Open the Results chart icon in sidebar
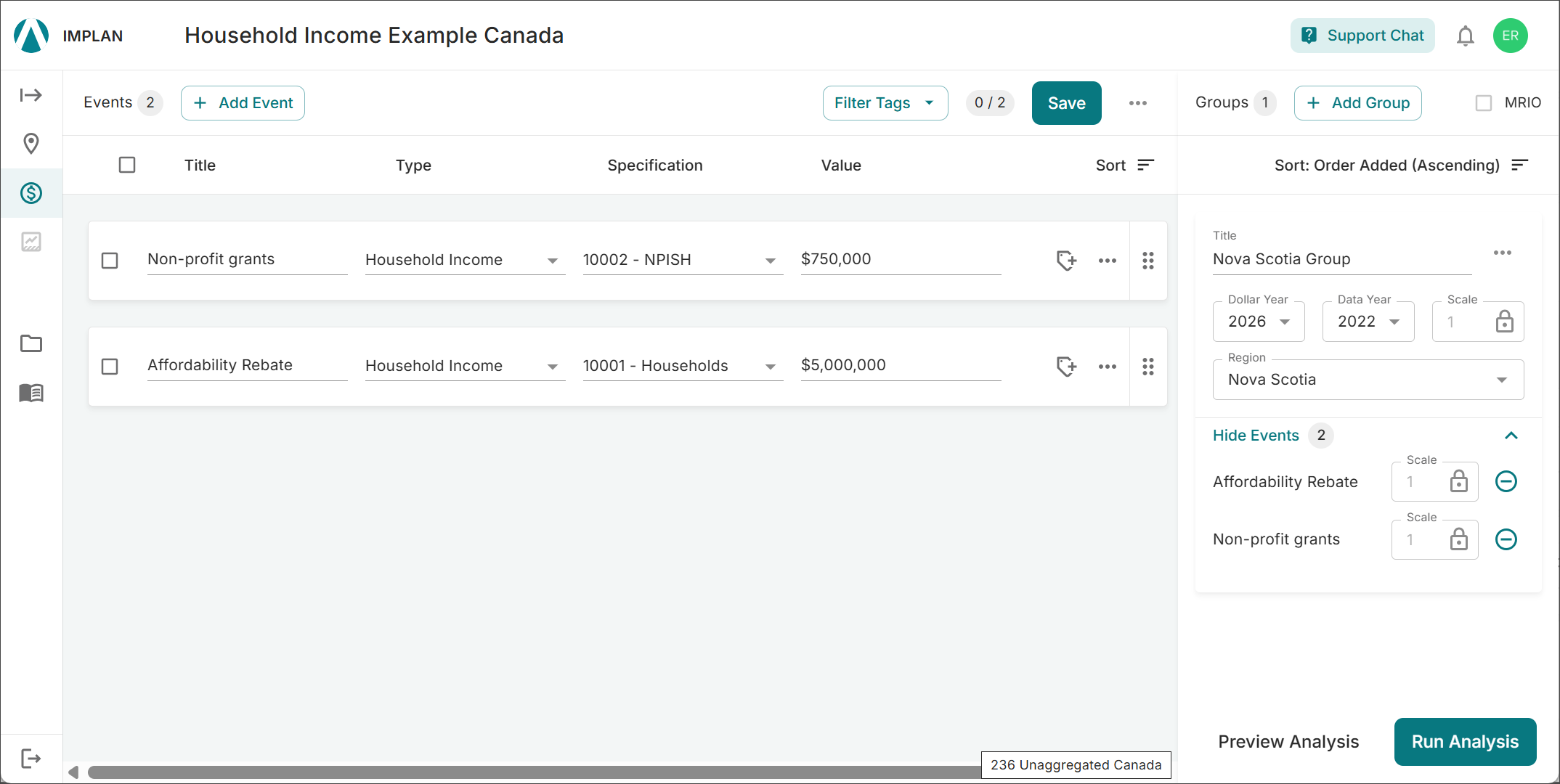Image resolution: width=1560 pixels, height=784 pixels. pos(31,242)
